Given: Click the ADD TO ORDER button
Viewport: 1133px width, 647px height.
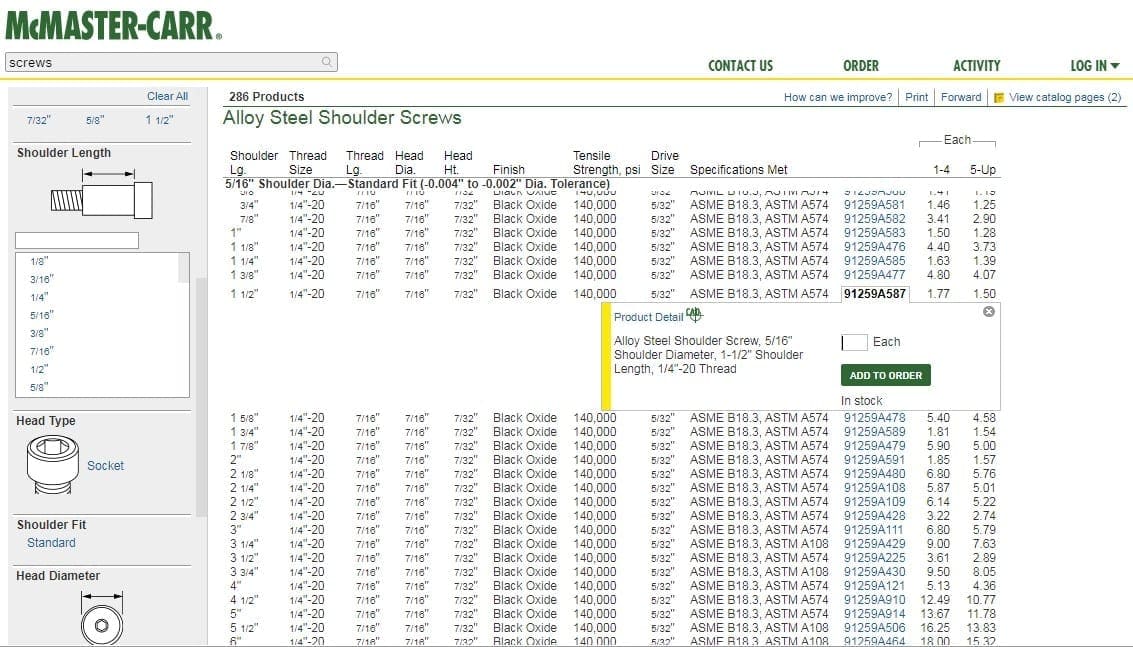Looking at the screenshot, I should click(886, 375).
